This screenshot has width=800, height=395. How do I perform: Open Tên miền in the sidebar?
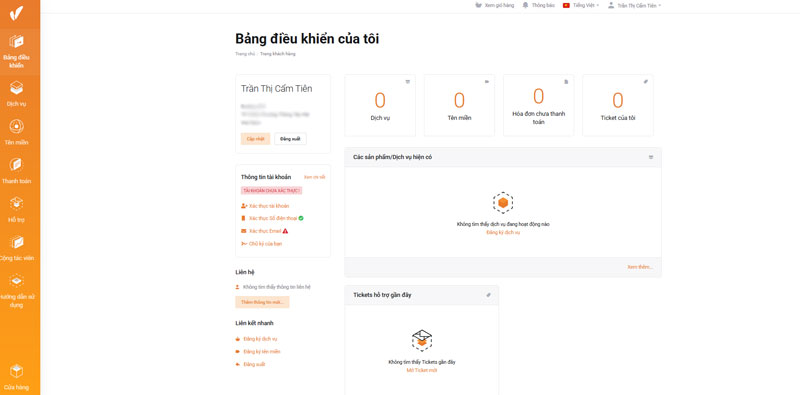[x=17, y=133]
